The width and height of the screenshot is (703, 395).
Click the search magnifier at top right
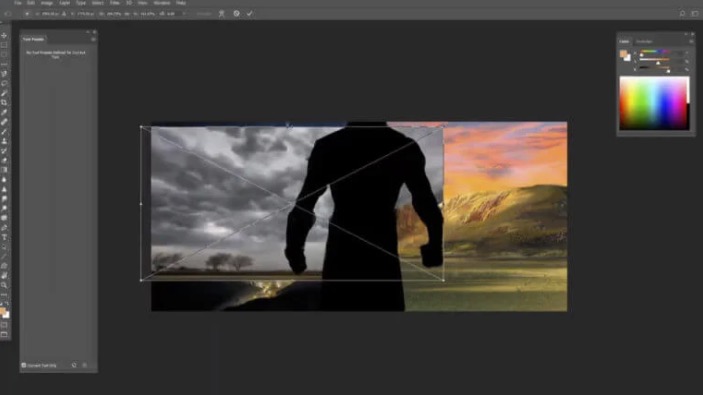click(682, 13)
